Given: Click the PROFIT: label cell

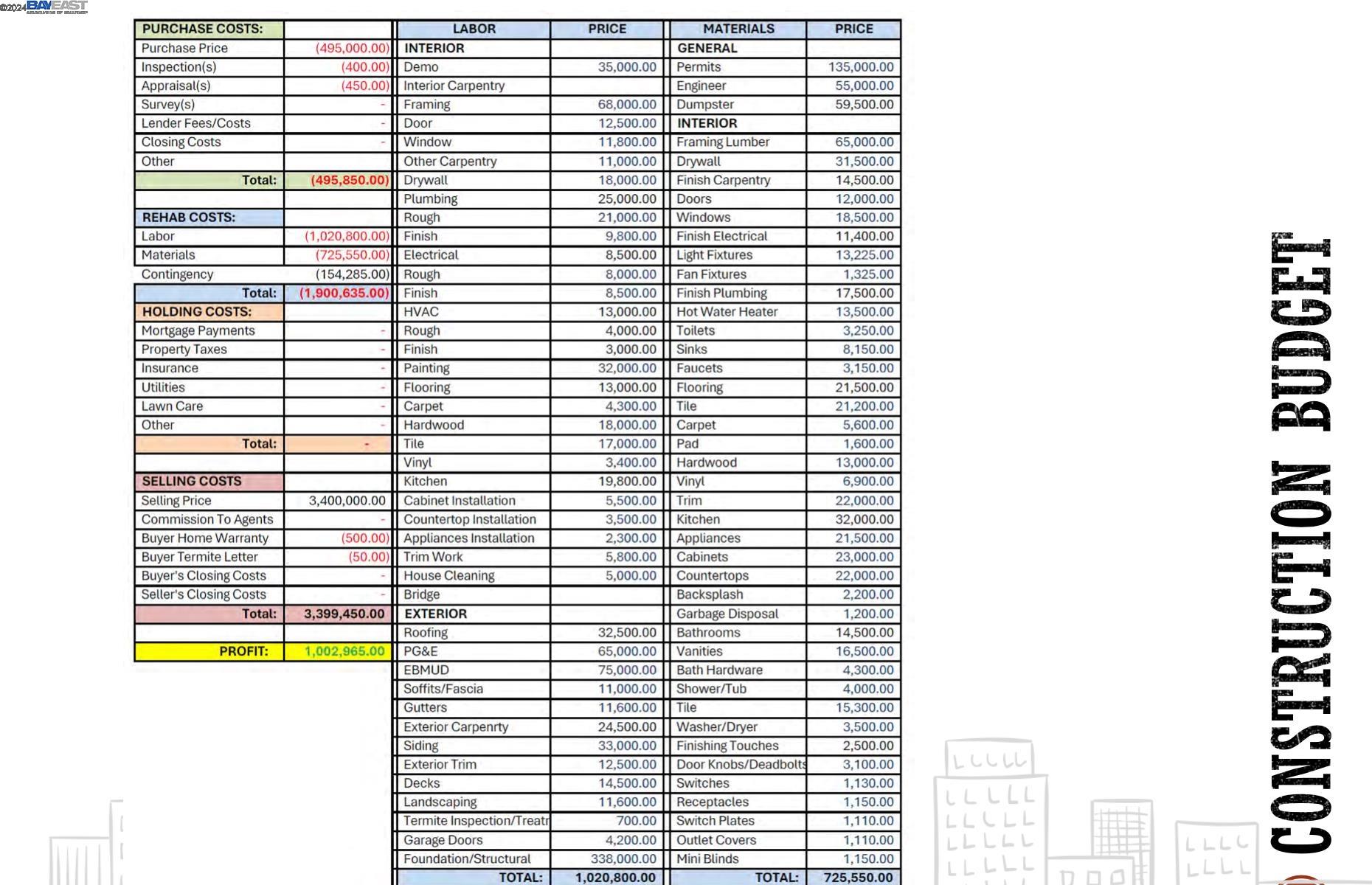Looking at the screenshot, I should [x=209, y=651].
